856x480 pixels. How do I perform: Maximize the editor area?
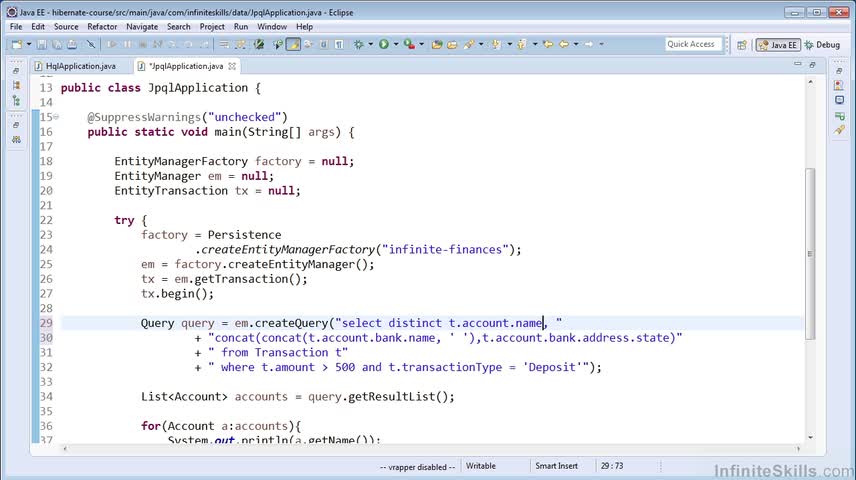[812, 64]
